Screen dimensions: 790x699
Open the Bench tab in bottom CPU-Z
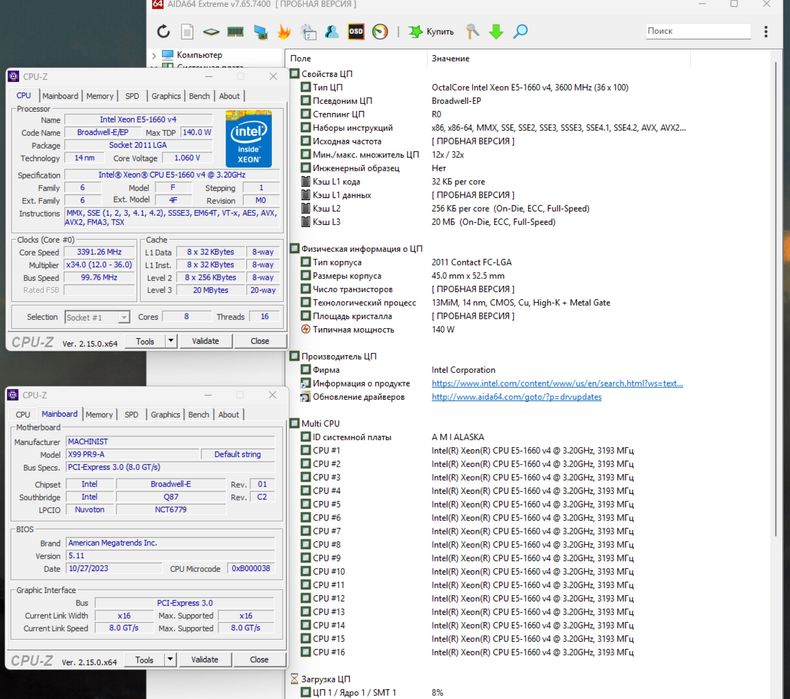click(x=199, y=414)
